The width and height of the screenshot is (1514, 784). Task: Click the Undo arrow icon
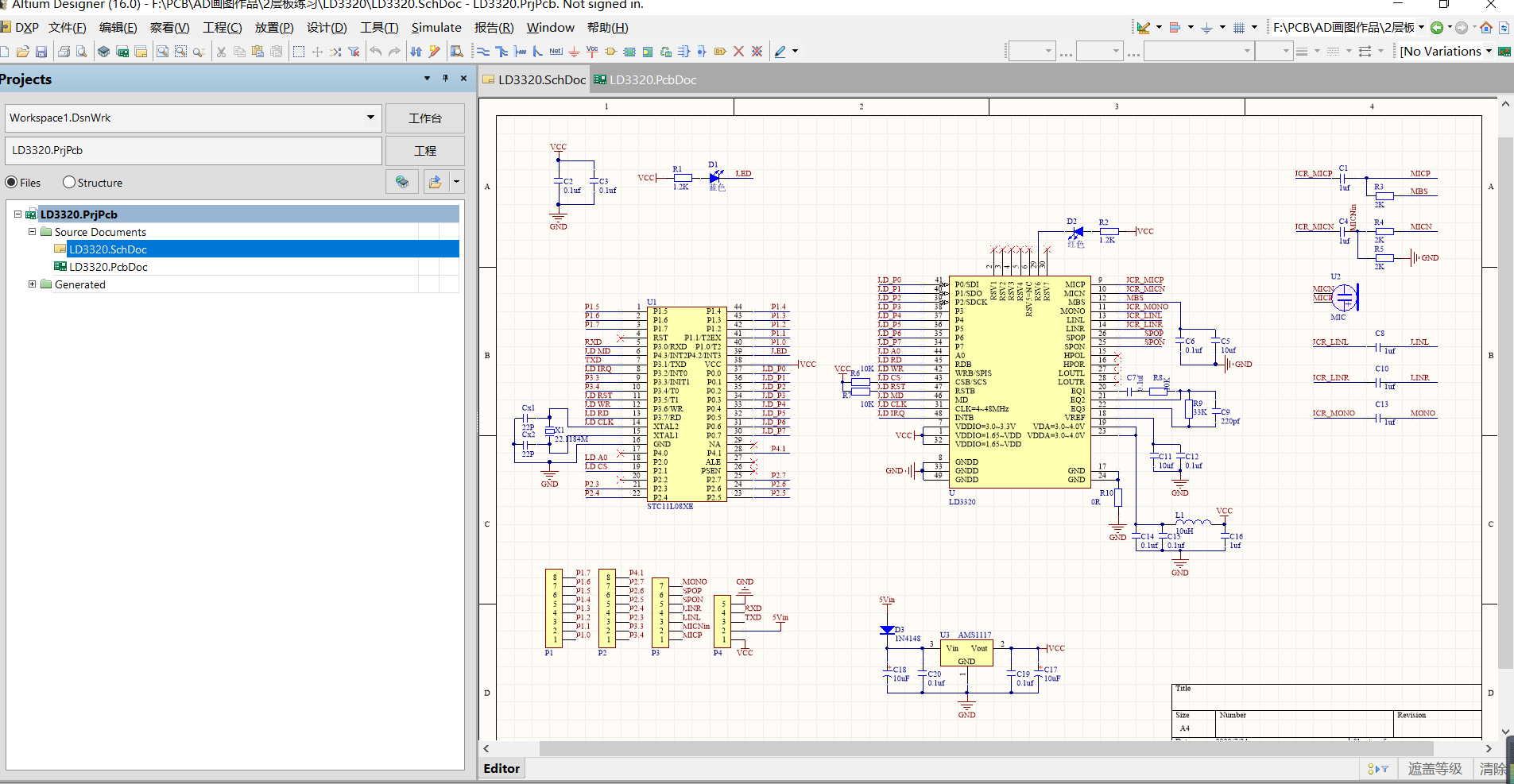[x=376, y=52]
